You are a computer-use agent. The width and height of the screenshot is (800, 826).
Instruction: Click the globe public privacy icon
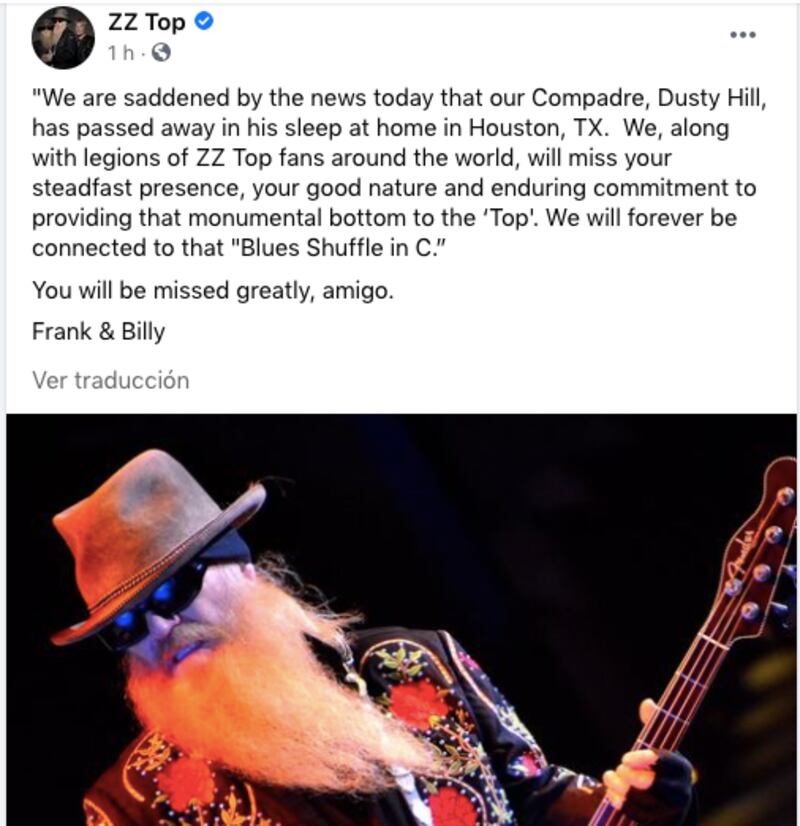(161, 52)
